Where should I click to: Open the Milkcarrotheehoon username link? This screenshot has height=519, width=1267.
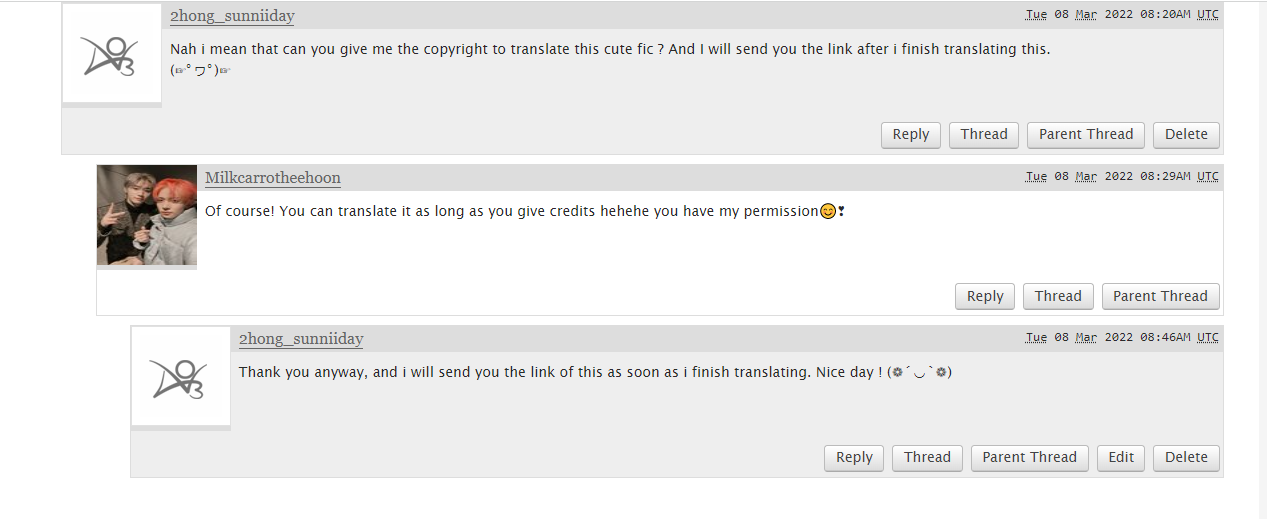pyautogui.click(x=273, y=178)
